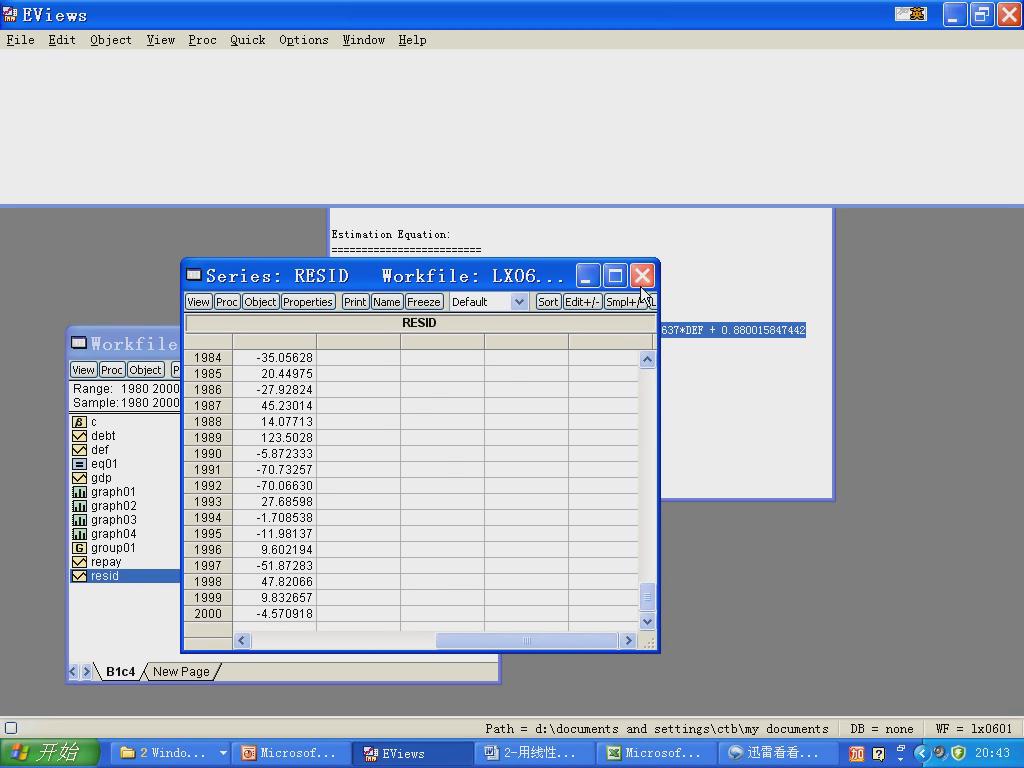Toggle Edit+/- mode for the series
The height and width of the screenshot is (768, 1024).
[582, 302]
